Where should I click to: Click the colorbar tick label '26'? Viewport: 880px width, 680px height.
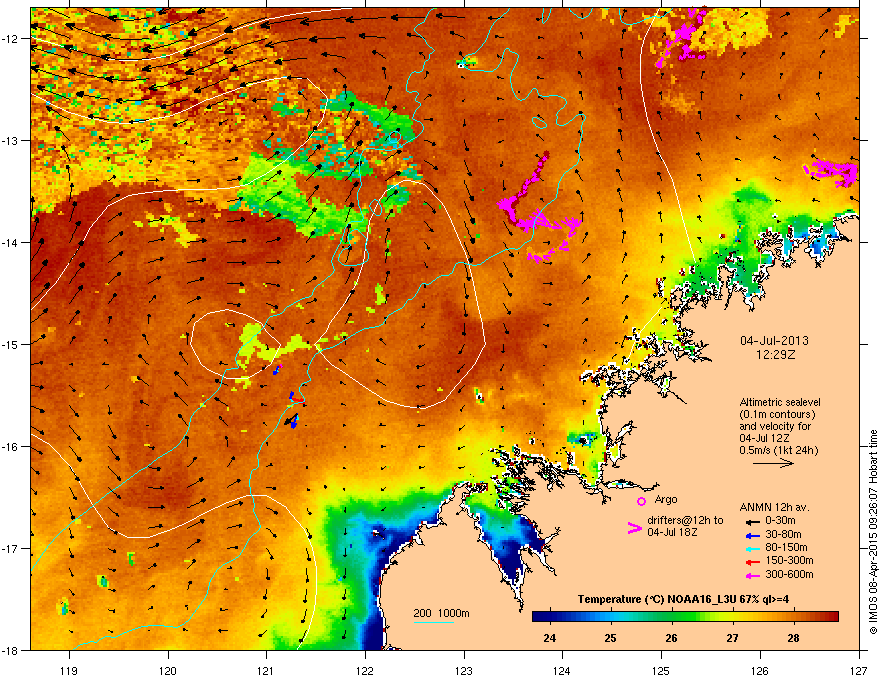tap(671, 638)
